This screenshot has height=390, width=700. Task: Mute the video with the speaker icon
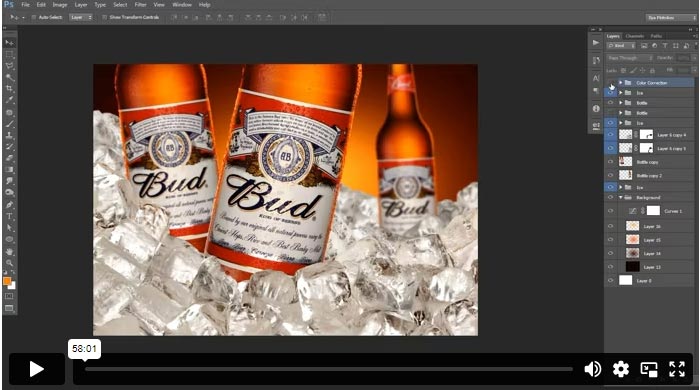[592, 369]
